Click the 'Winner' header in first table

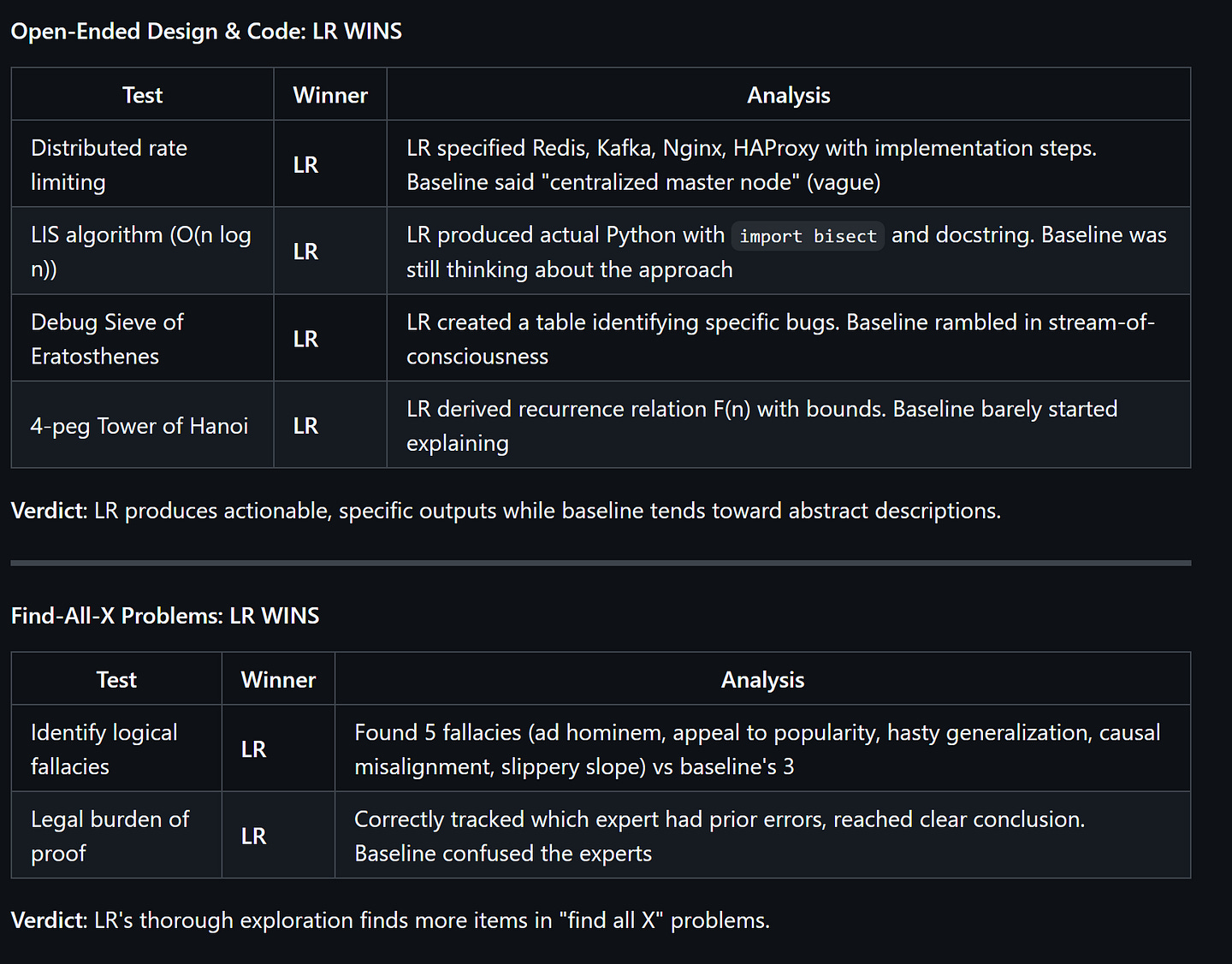pyautogui.click(x=330, y=95)
